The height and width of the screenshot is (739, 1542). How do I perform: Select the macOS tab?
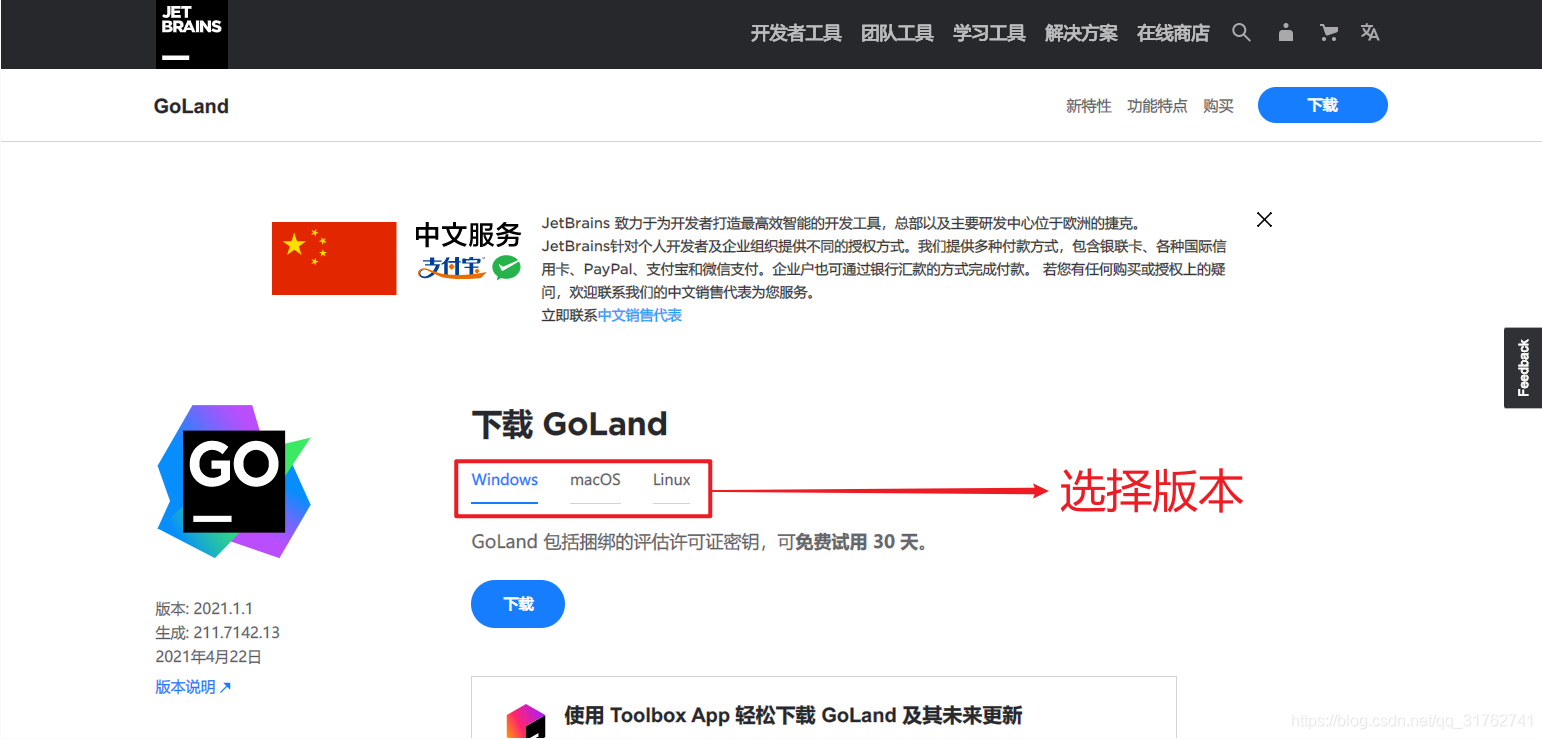(x=595, y=481)
